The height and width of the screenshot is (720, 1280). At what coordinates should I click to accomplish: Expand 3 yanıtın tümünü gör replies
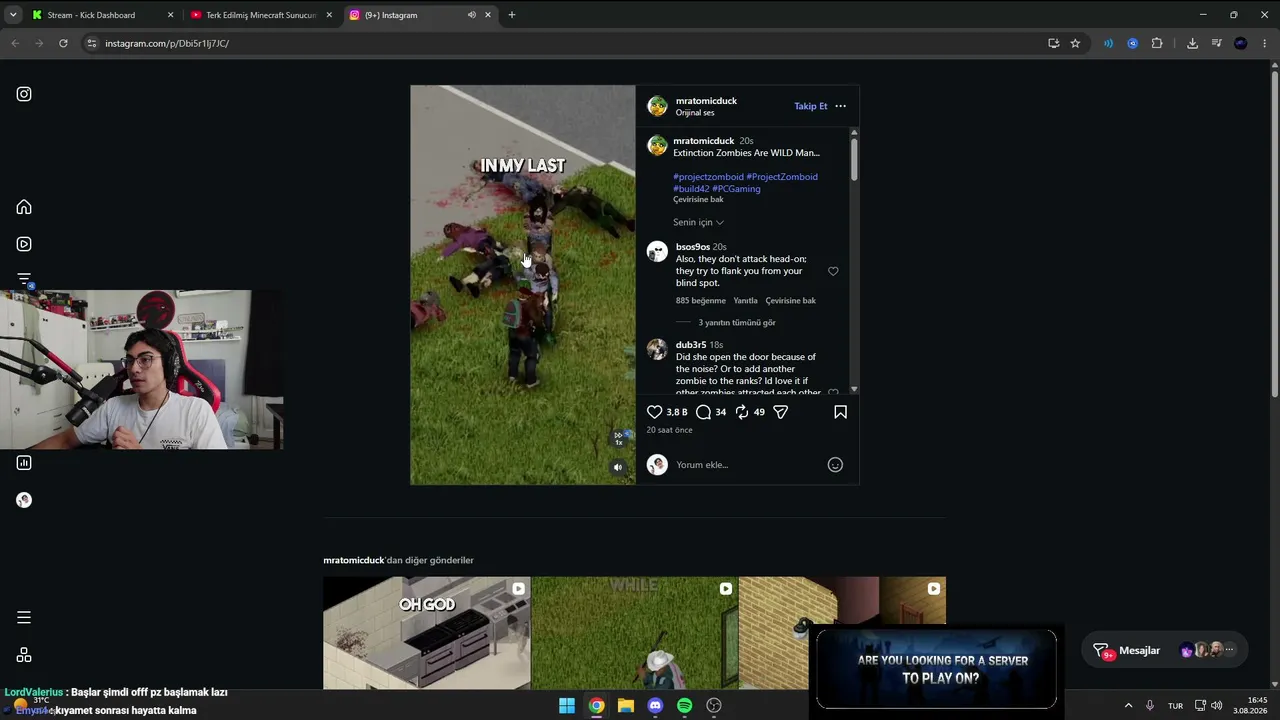tap(737, 323)
